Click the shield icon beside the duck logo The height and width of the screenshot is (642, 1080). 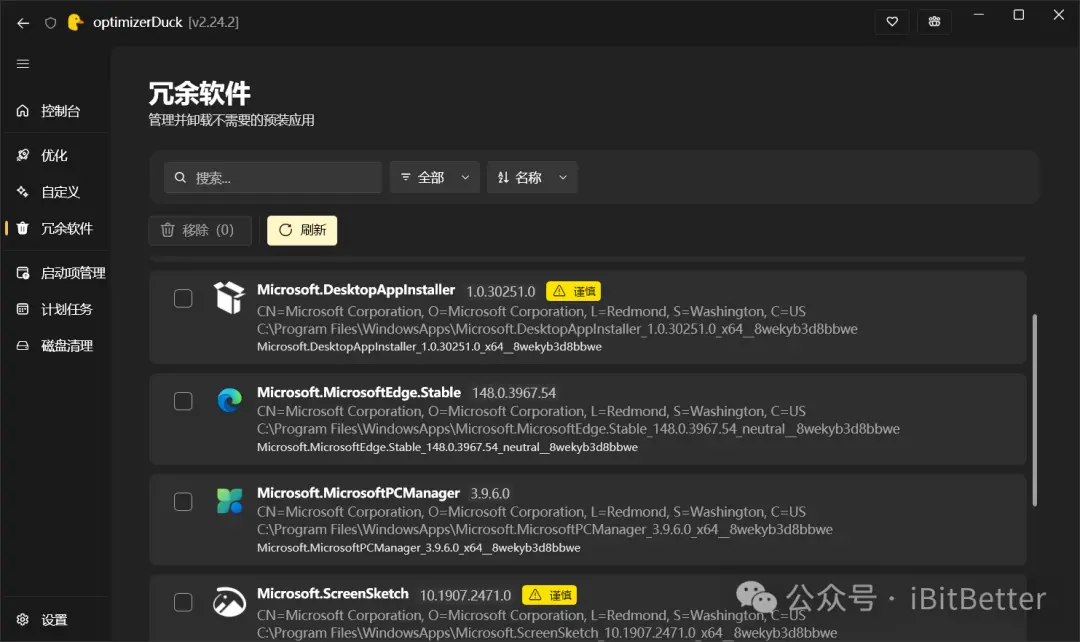point(50,23)
